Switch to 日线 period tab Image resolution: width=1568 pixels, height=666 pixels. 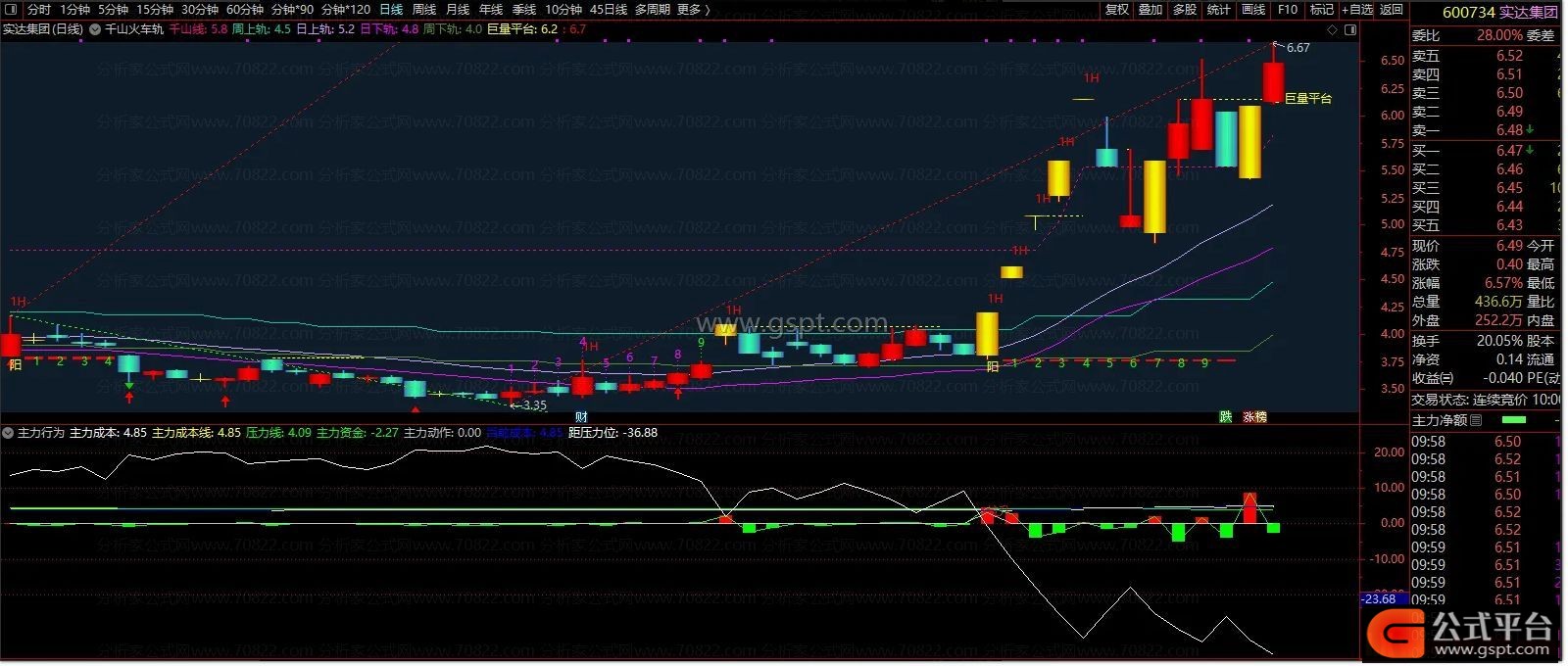coord(391,10)
